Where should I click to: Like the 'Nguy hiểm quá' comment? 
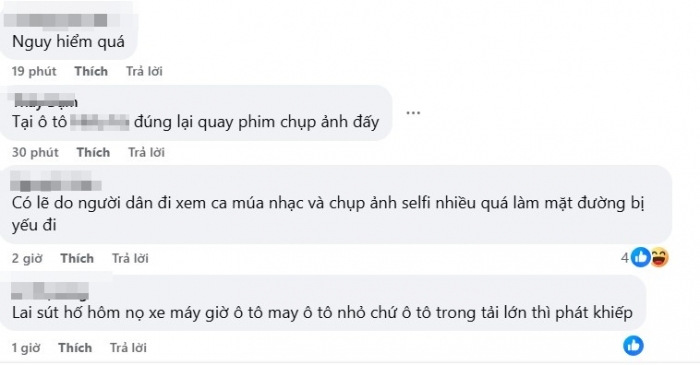91,71
